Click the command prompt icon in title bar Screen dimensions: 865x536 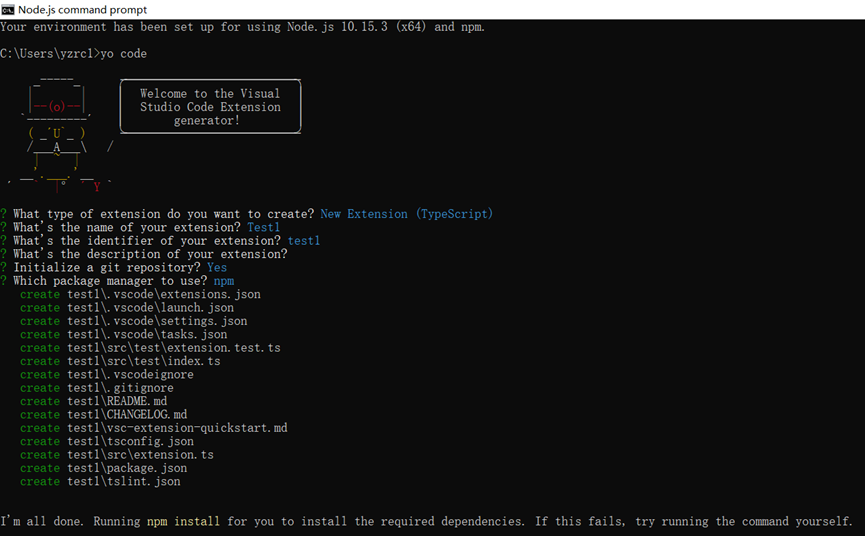[x=8, y=9]
